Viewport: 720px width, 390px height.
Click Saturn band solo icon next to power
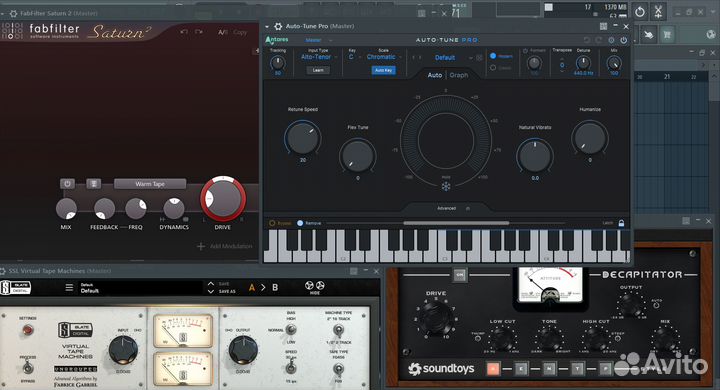[x=94, y=184]
